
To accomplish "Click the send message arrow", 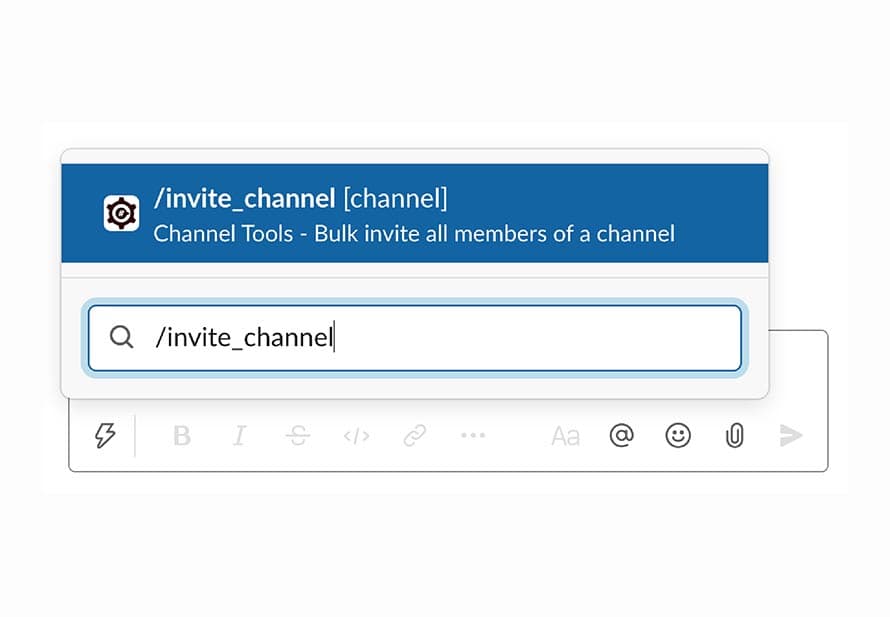I will (x=791, y=436).
